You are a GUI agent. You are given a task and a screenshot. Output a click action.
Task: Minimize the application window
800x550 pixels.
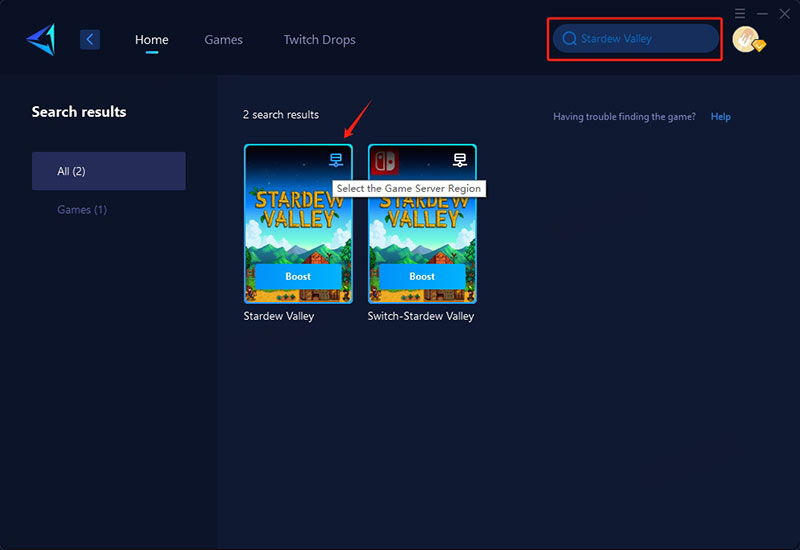762,14
